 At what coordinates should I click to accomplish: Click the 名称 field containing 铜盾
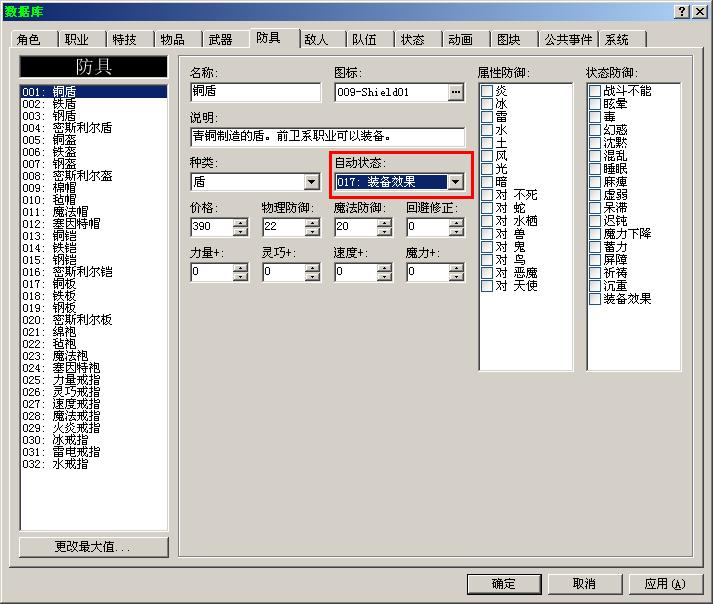coord(256,92)
